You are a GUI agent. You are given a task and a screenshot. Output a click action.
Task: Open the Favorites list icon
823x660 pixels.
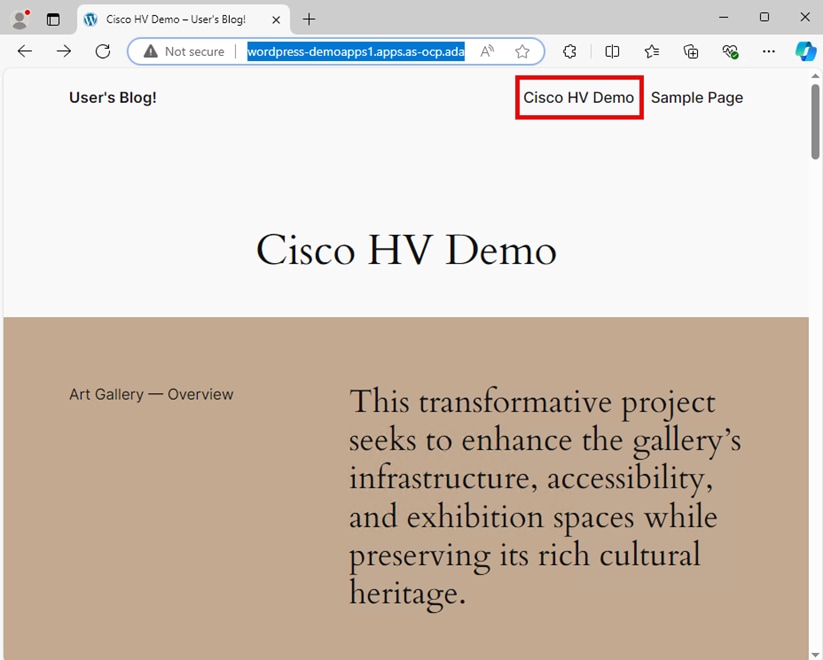(x=652, y=51)
